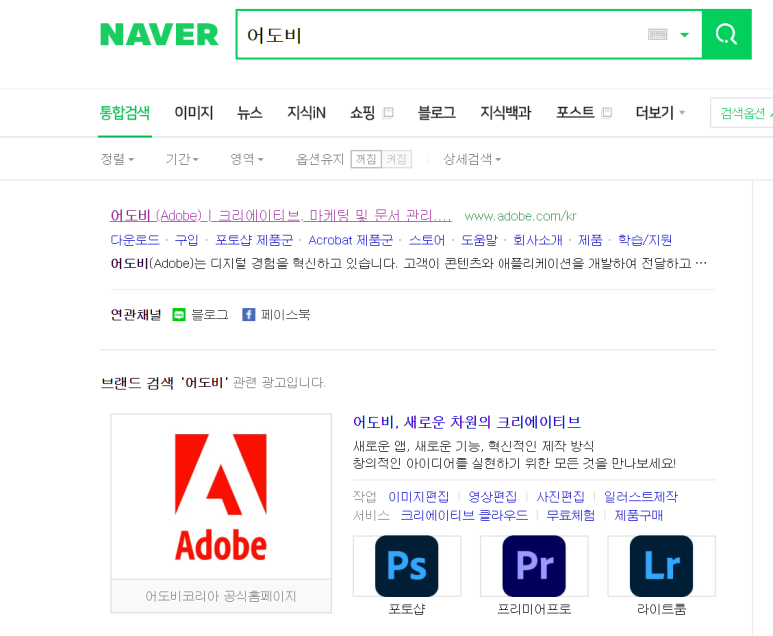This screenshot has width=773, height=636.
Task: Open the 일러스트제작 link
Action: [x=641, y=496]
